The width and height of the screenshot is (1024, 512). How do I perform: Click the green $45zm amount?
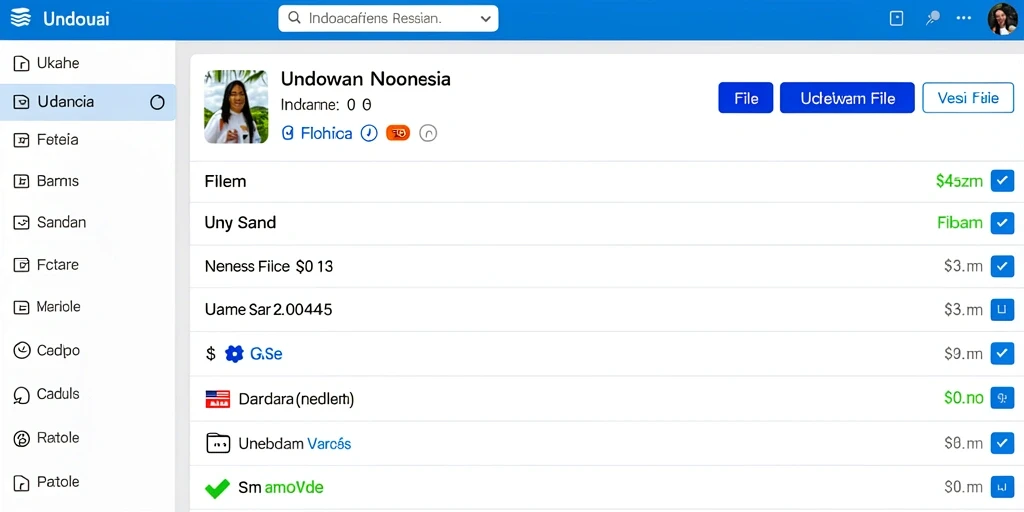[959, 182]
